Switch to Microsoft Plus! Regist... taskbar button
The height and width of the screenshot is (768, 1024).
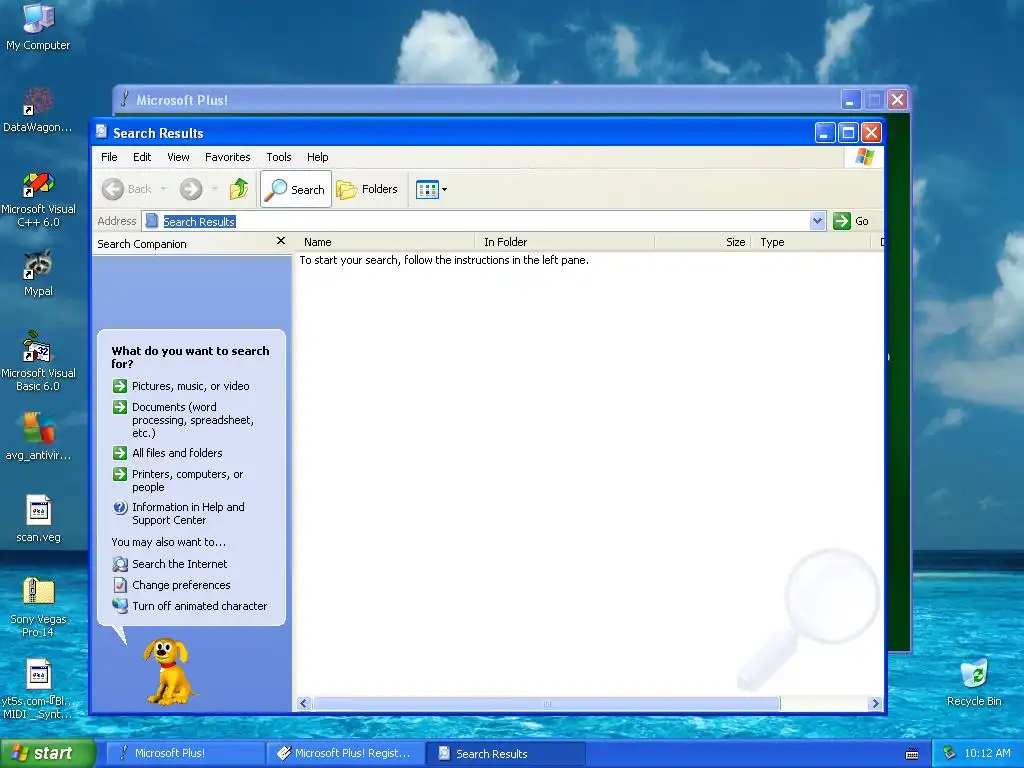pos(345,753)
